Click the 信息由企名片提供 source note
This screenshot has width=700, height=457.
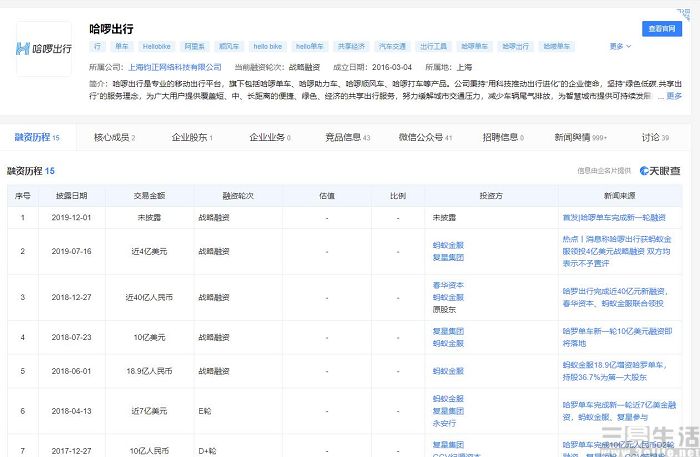click(604, 170)
